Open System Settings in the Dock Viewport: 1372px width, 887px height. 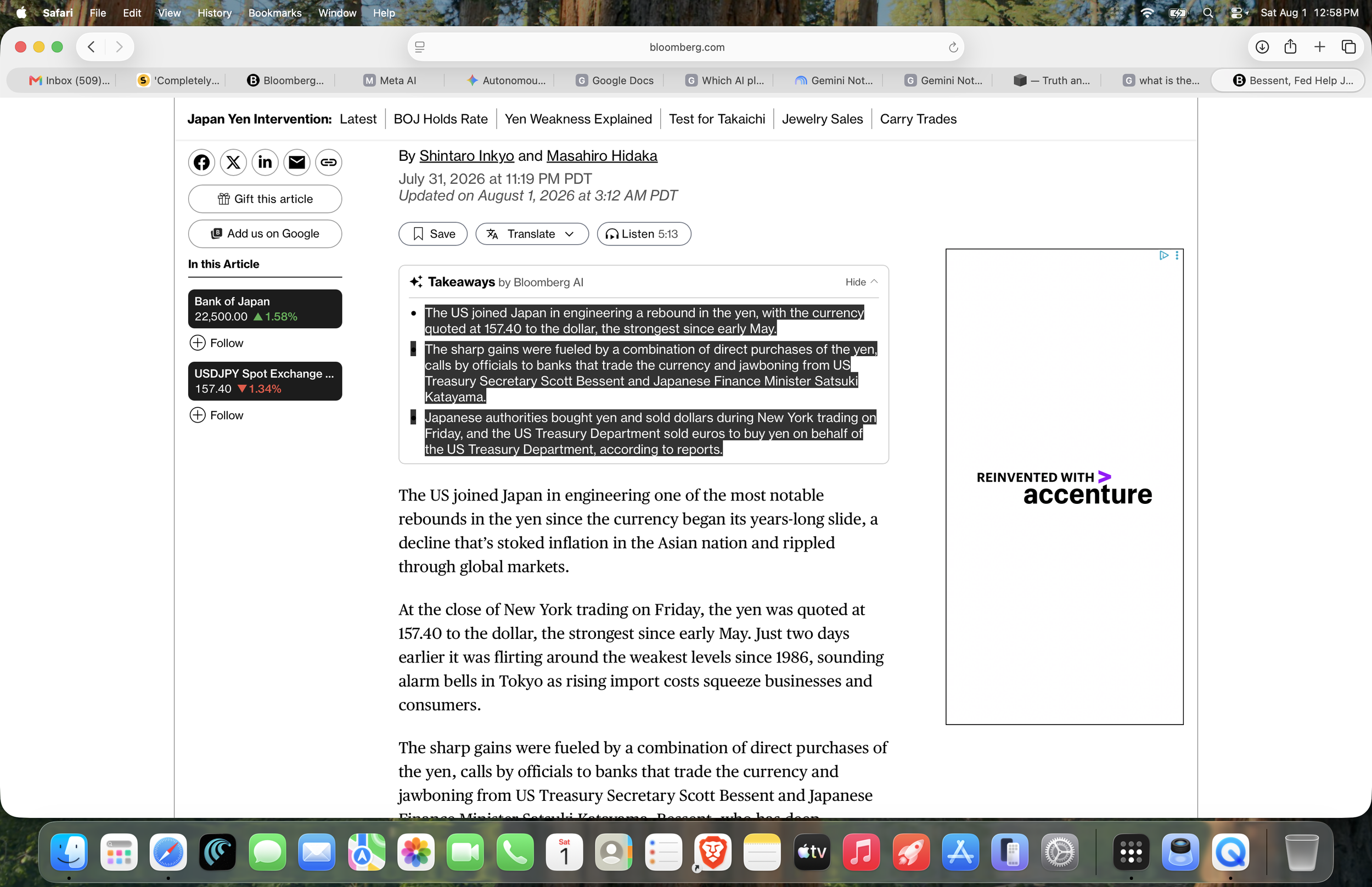(x=1059, y=852)
